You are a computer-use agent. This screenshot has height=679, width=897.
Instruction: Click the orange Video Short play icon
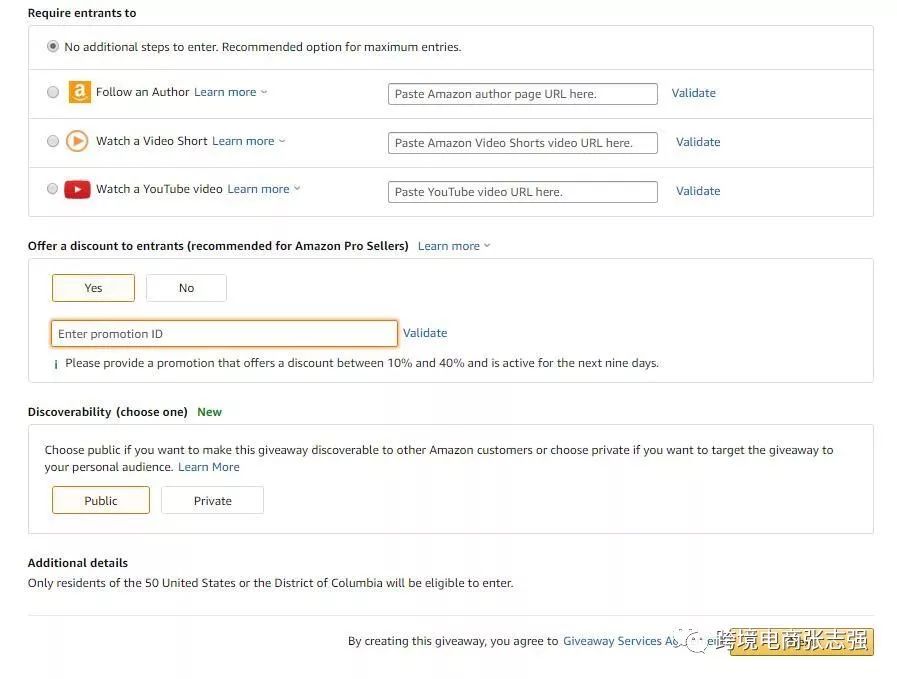[77, 141]
